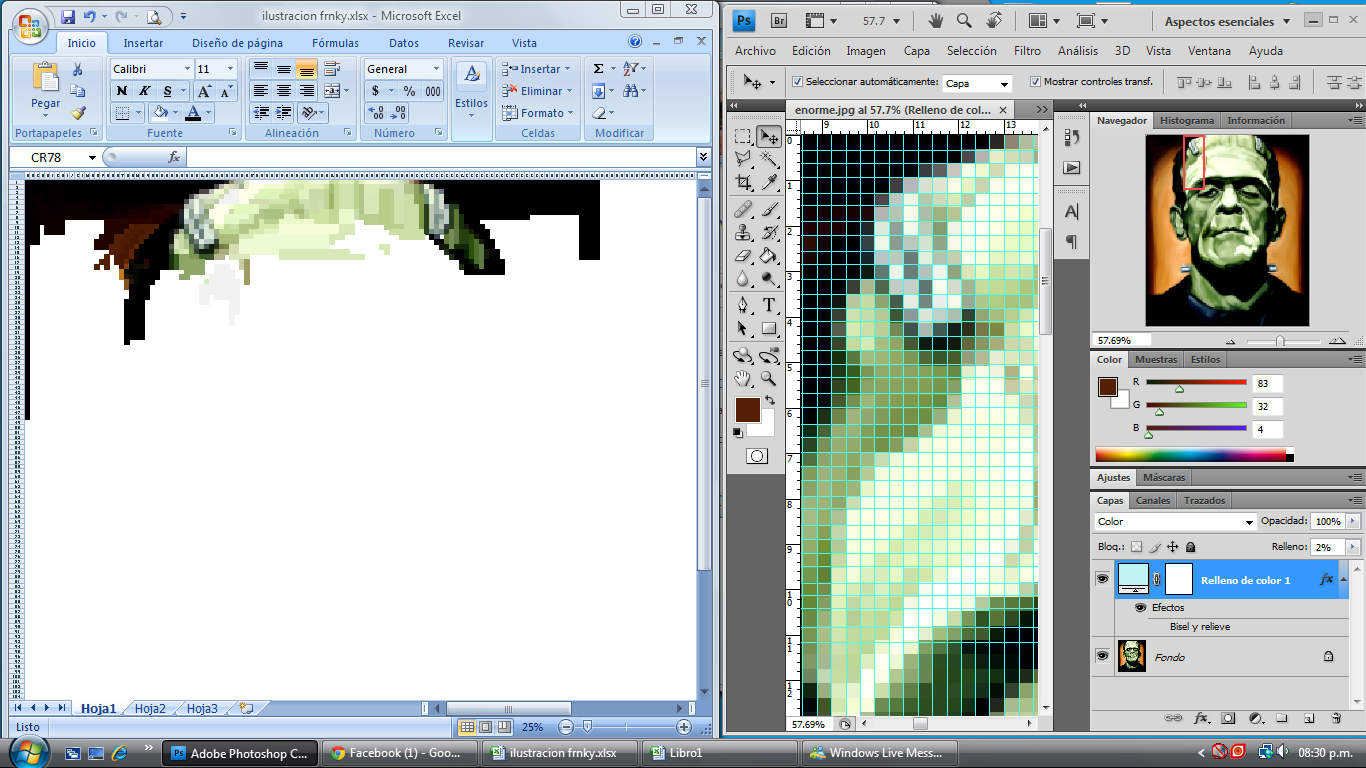Open layer blend mode Color dropdown
1366x768 pixels.
click(x=1249, y=522)
